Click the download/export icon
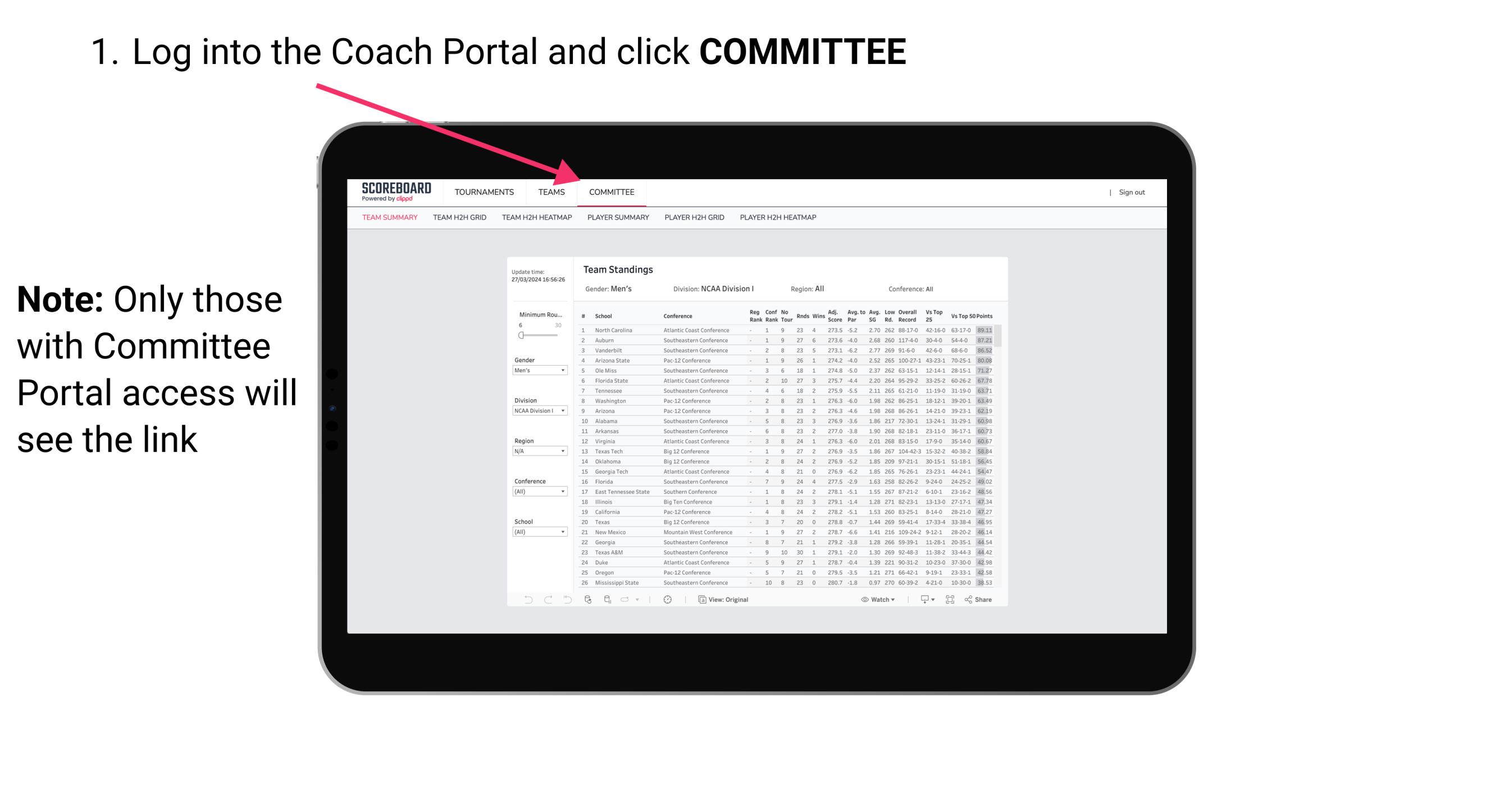1509x812 pixels. (921, 600)
